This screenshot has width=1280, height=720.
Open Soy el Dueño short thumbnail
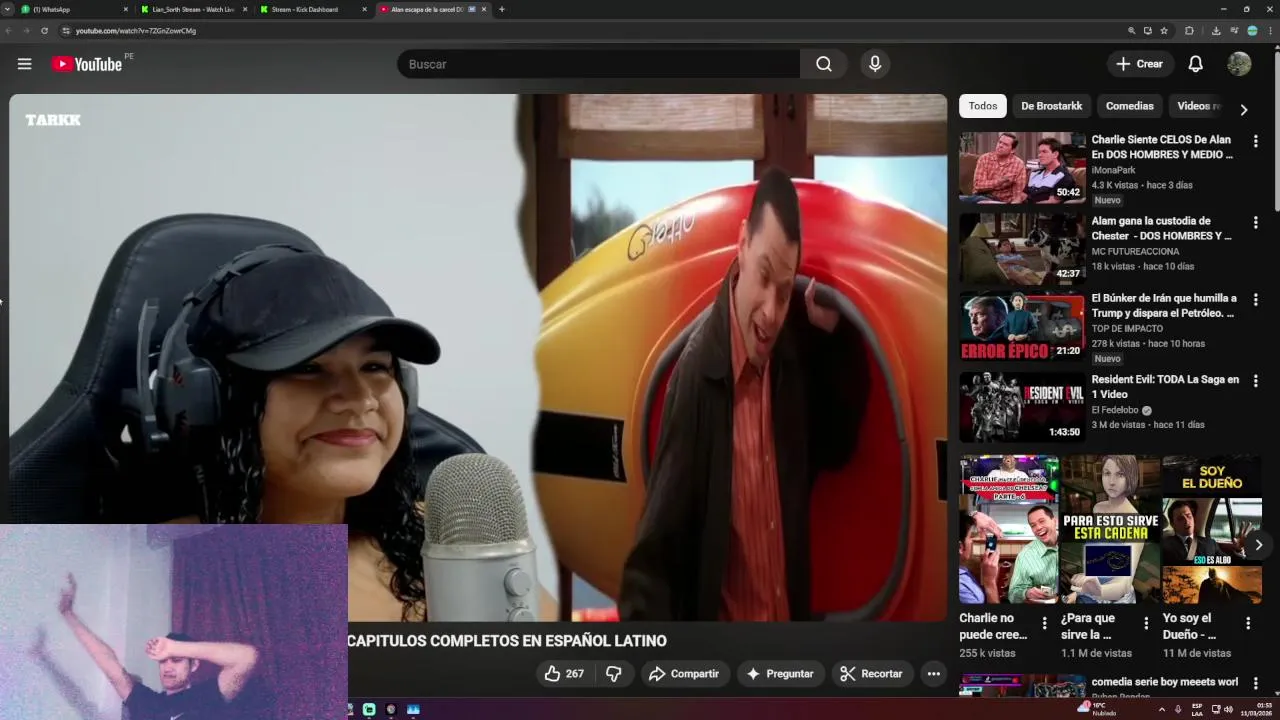(1212, 529)
